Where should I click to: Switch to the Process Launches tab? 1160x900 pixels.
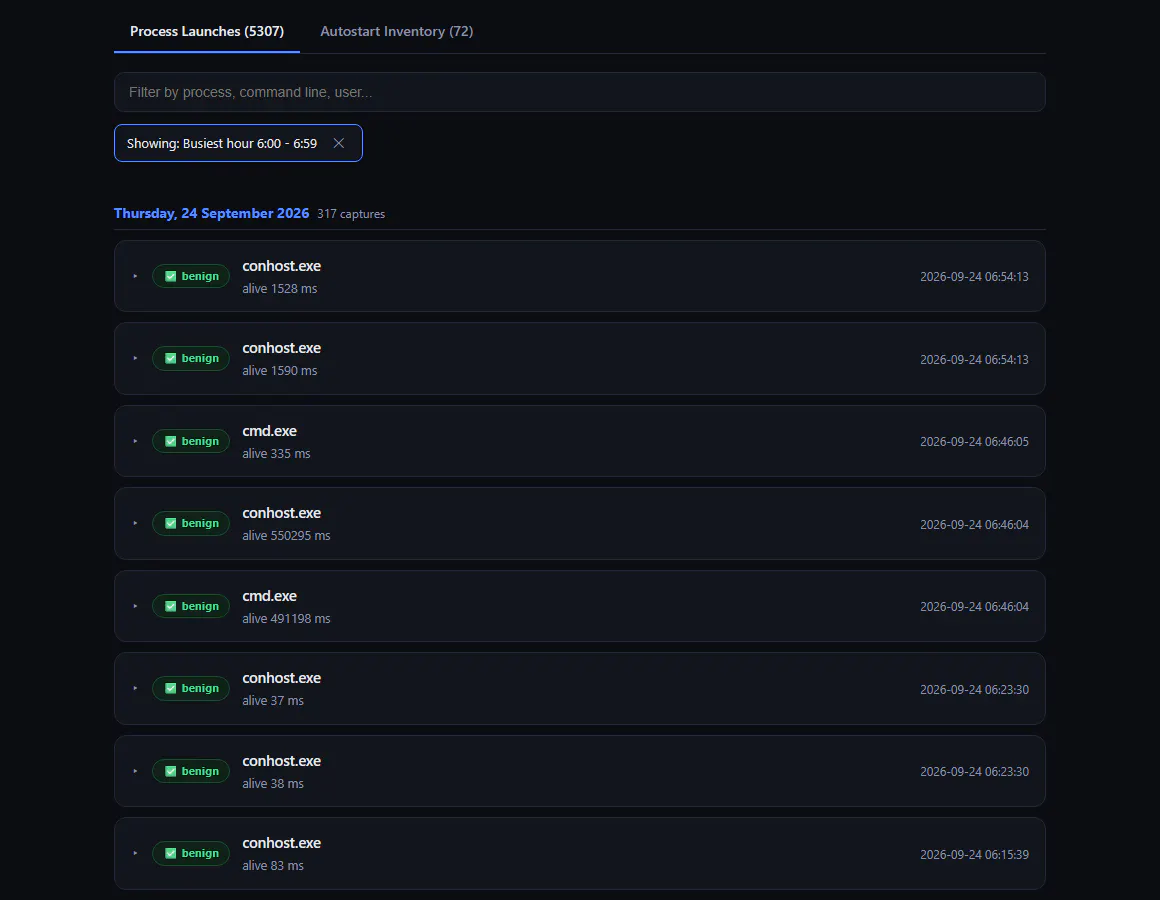(x=207, y=31)
